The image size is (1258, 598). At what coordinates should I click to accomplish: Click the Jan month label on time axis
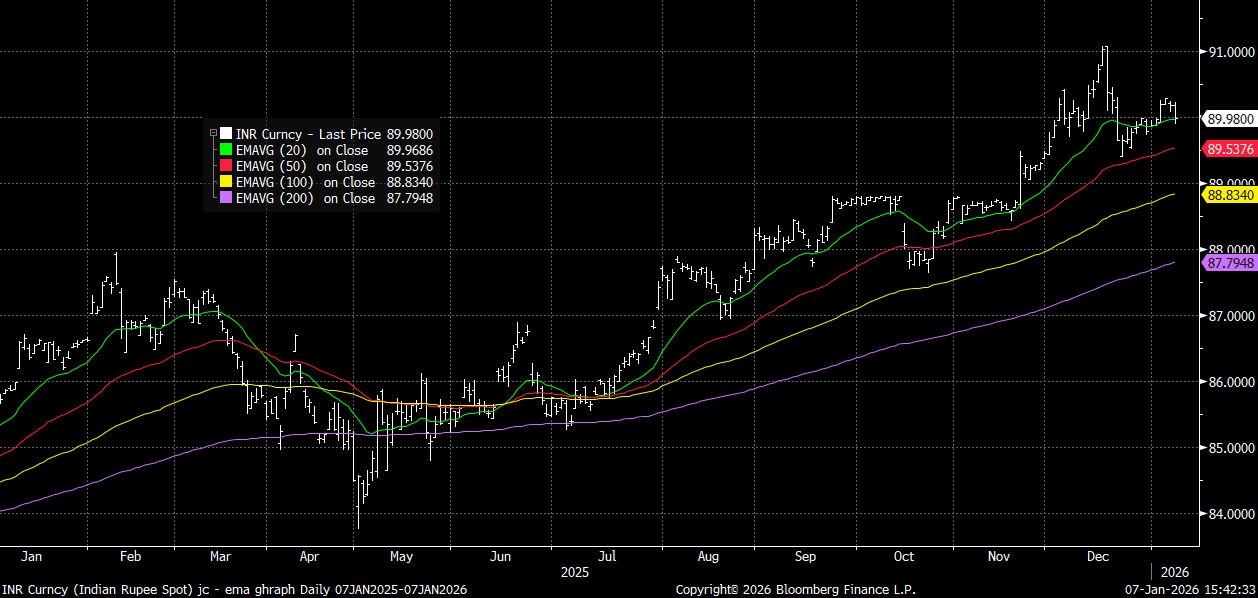pos(31,556)
